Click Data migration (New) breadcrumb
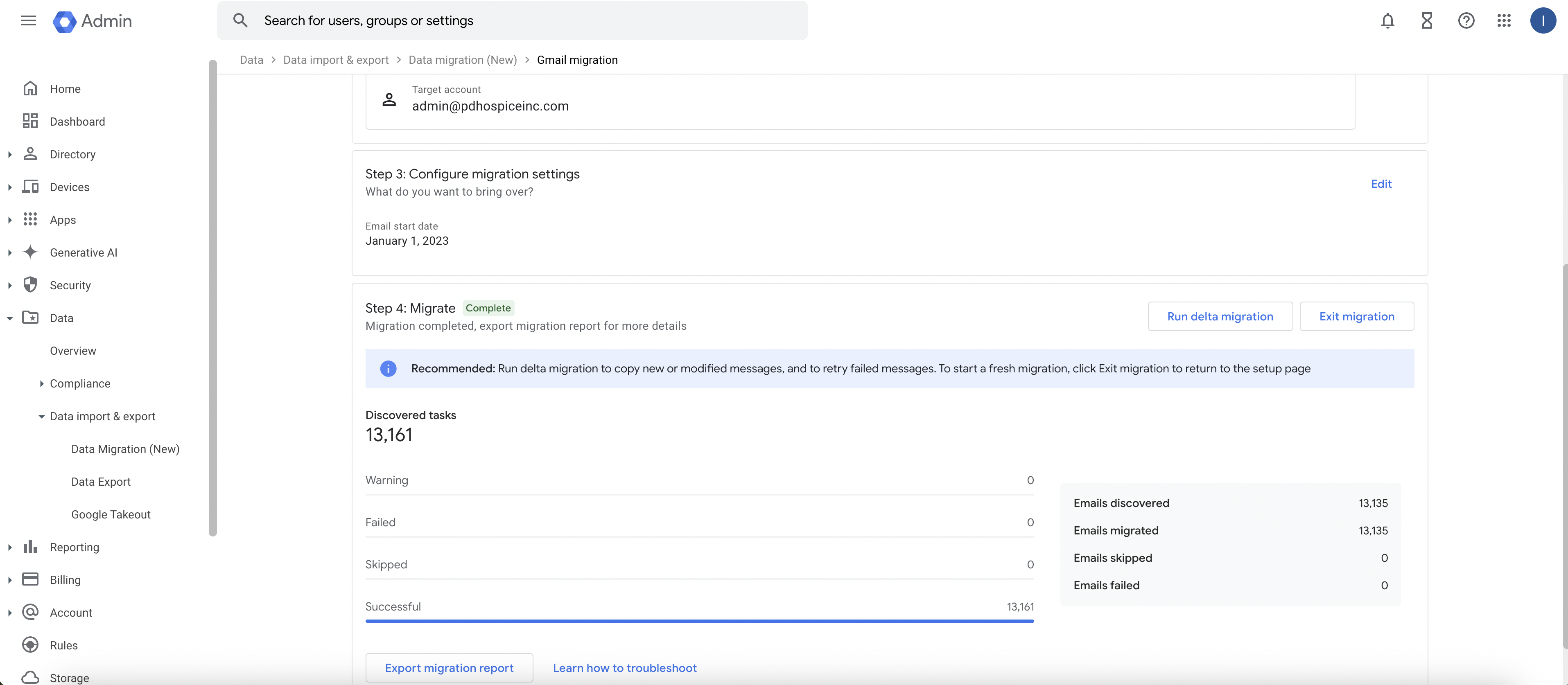This screenshot has width=1568, height=685. coord(463,60)
